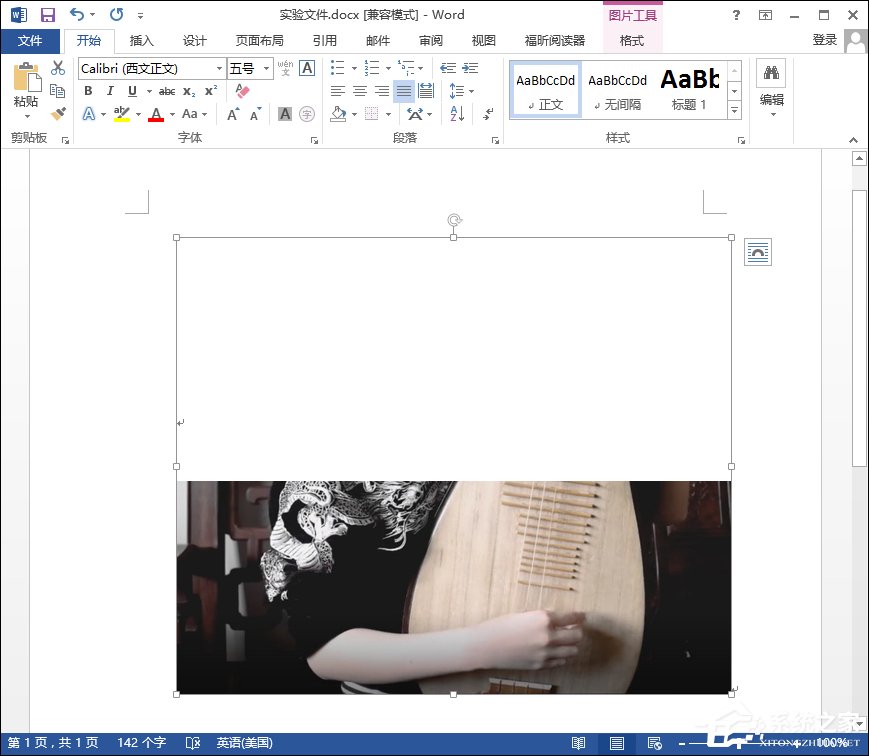869x756 pixels.
Task: Click the image's top-center resize handle
Action: 454,237
